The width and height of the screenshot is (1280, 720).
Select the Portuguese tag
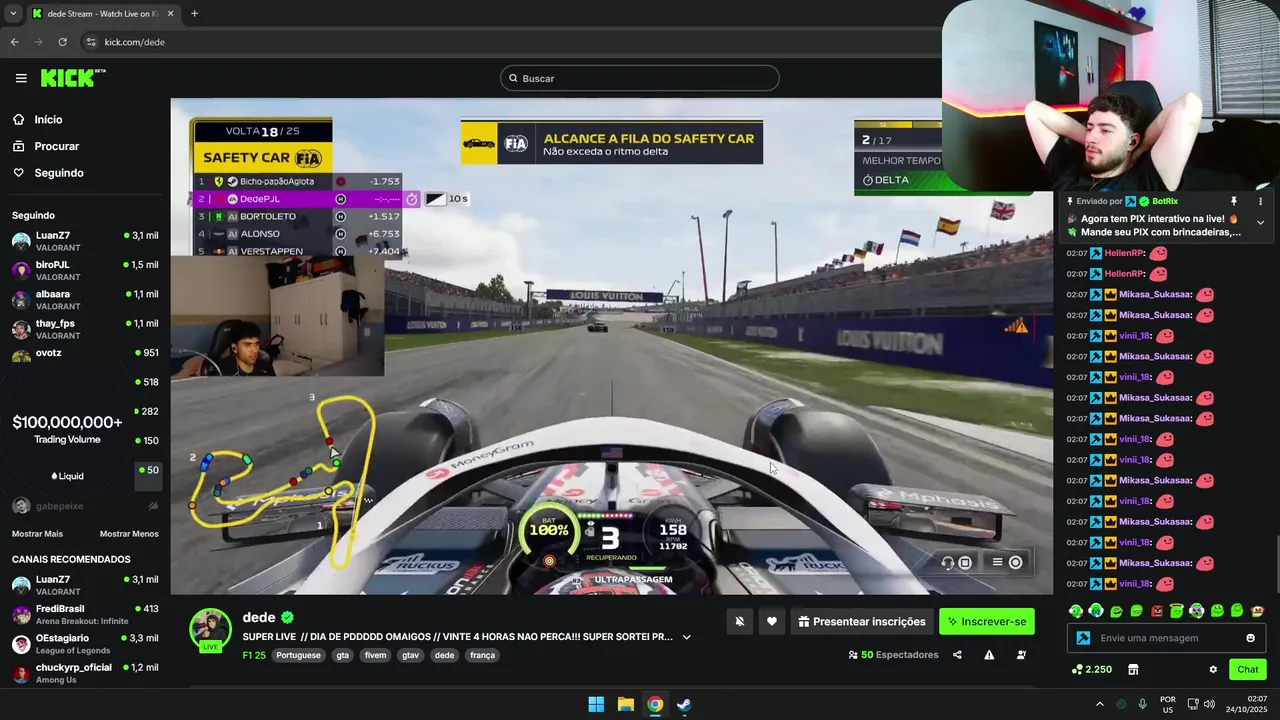tap(298, 656)
